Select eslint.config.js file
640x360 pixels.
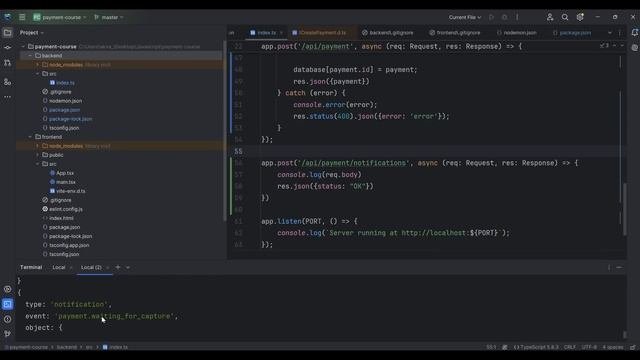66,209
